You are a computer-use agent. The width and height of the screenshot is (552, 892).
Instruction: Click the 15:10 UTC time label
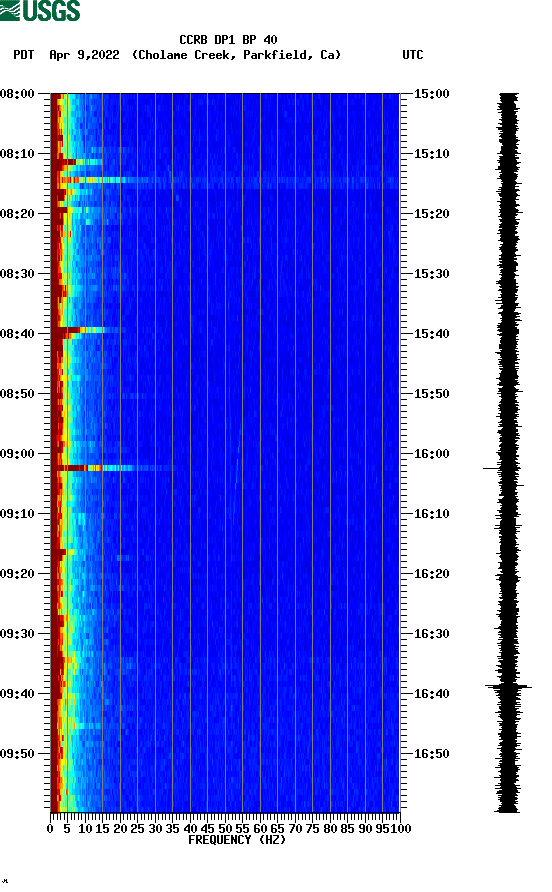(x=431, y=154)
